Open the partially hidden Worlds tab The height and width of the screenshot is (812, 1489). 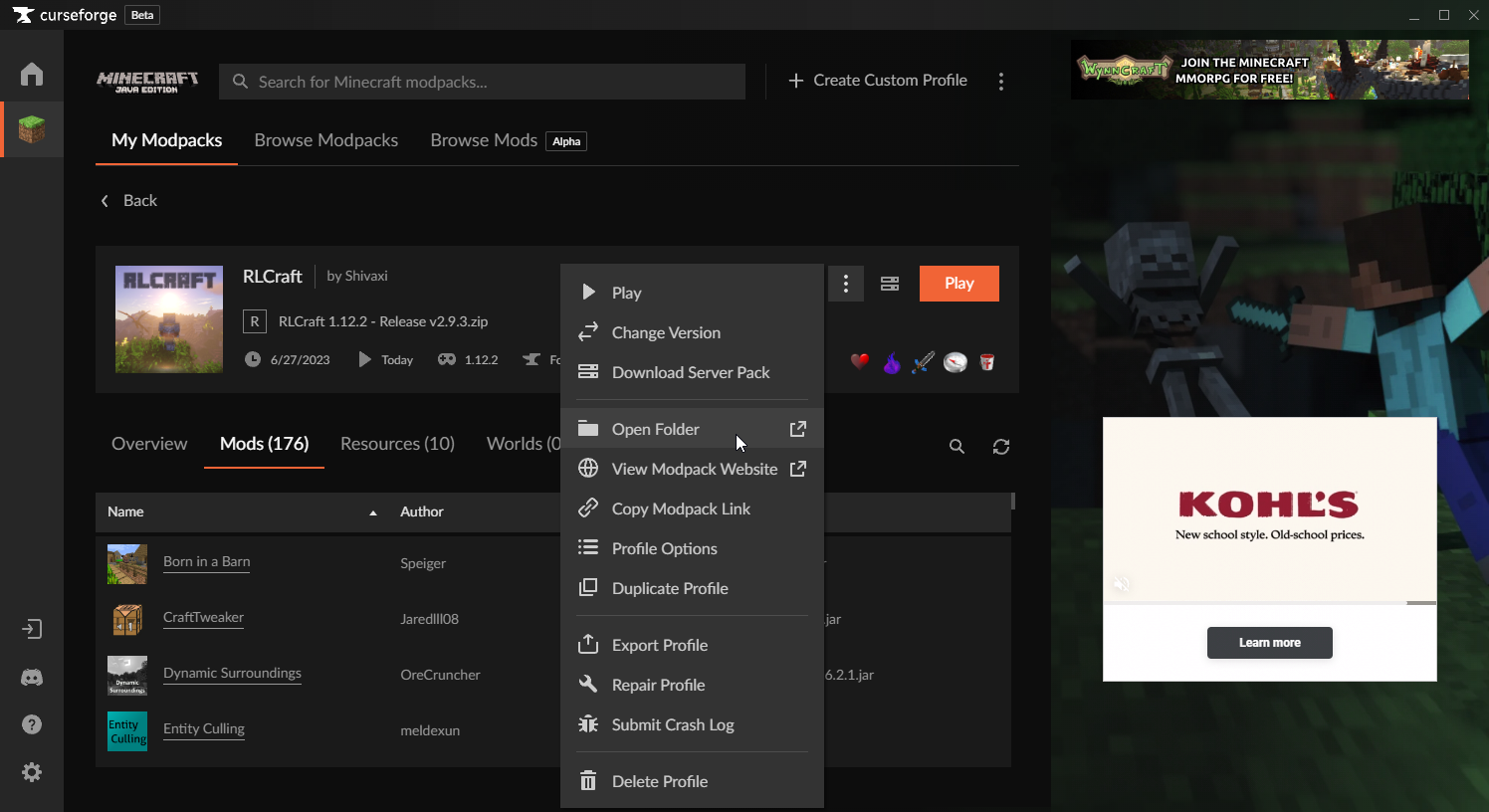pyautogui.click(x=524, y=444)
